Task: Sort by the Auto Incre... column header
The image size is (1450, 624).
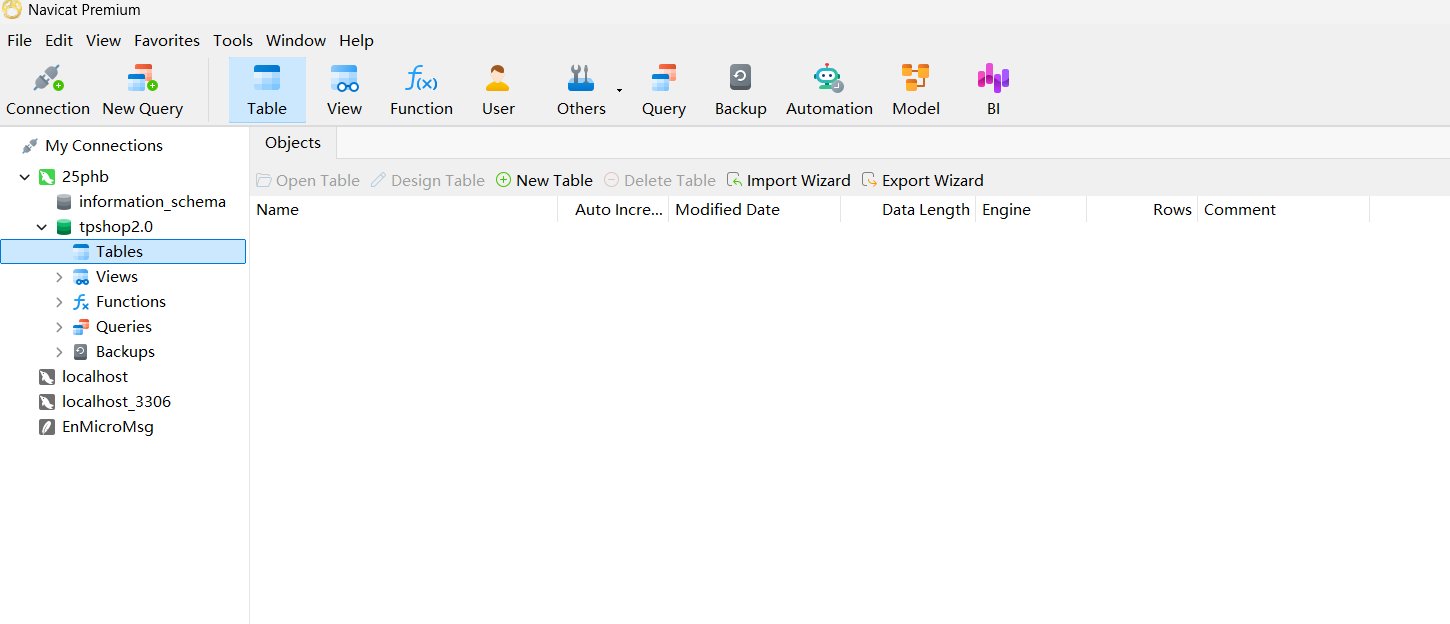Action: point(613,210)
